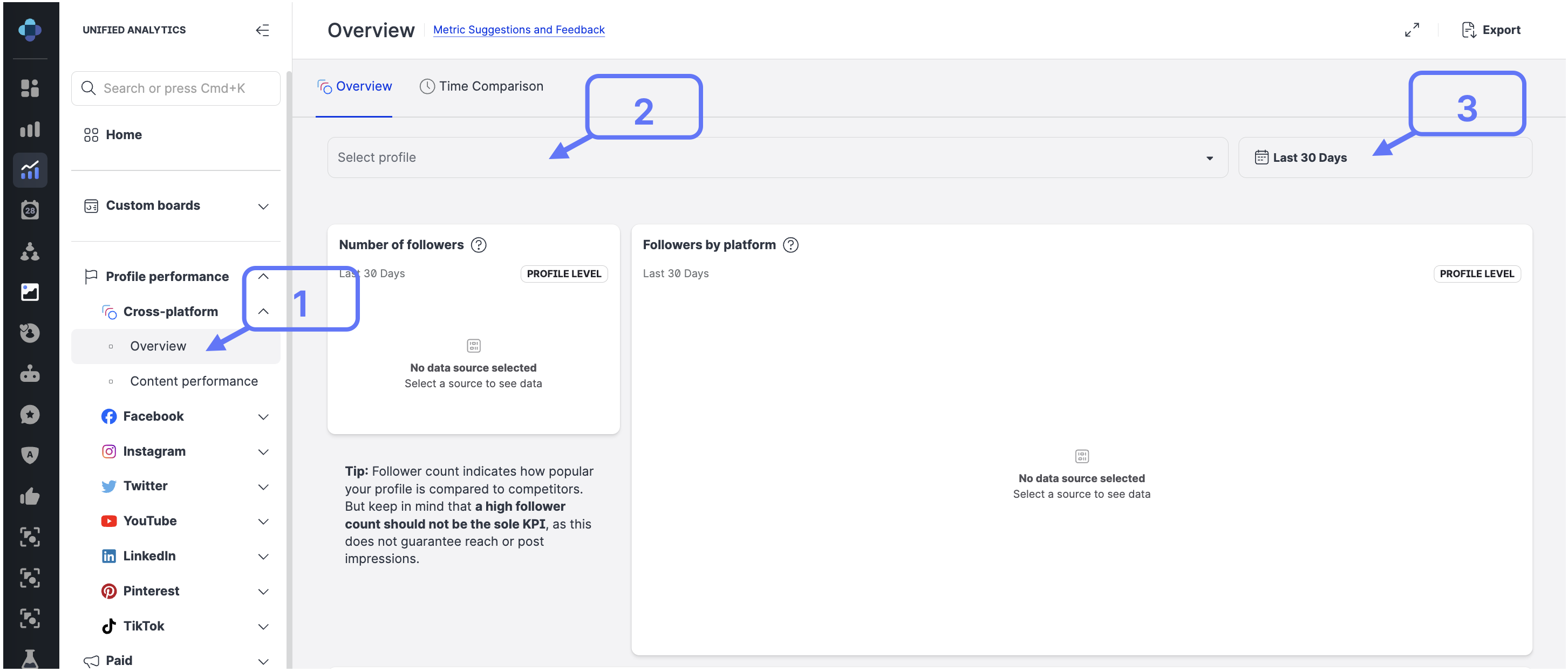The width and height of the screenshot is (1568, 672).
Task: Expand the Custom boards section
Action: (263, 206)
